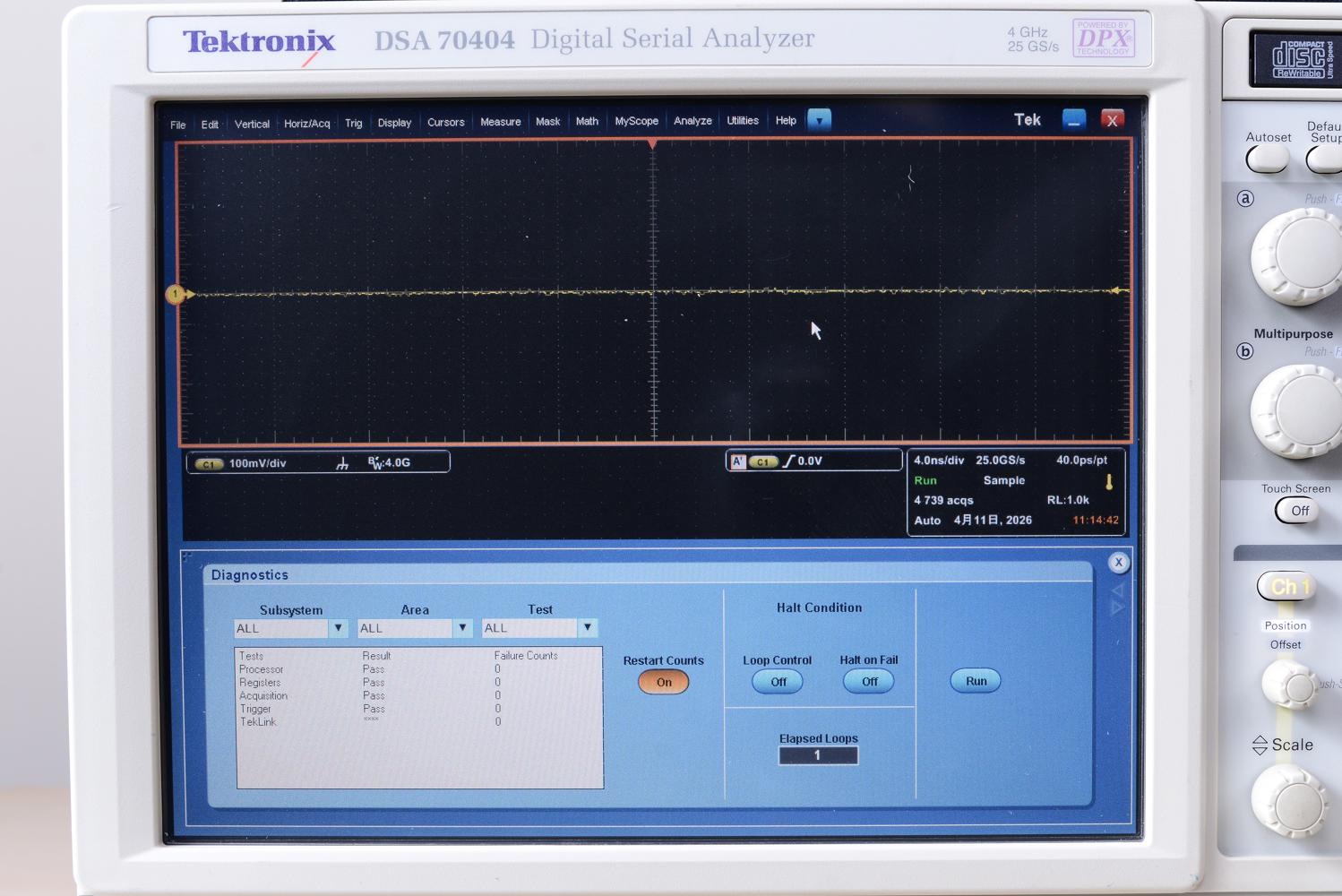Close the Diagnostics panel with X

(x=1118, y=562)
